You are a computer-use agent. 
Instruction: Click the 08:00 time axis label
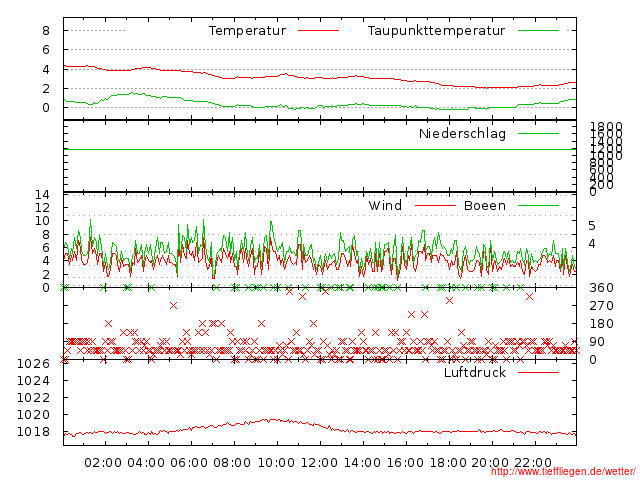click(x=232, y=463)
